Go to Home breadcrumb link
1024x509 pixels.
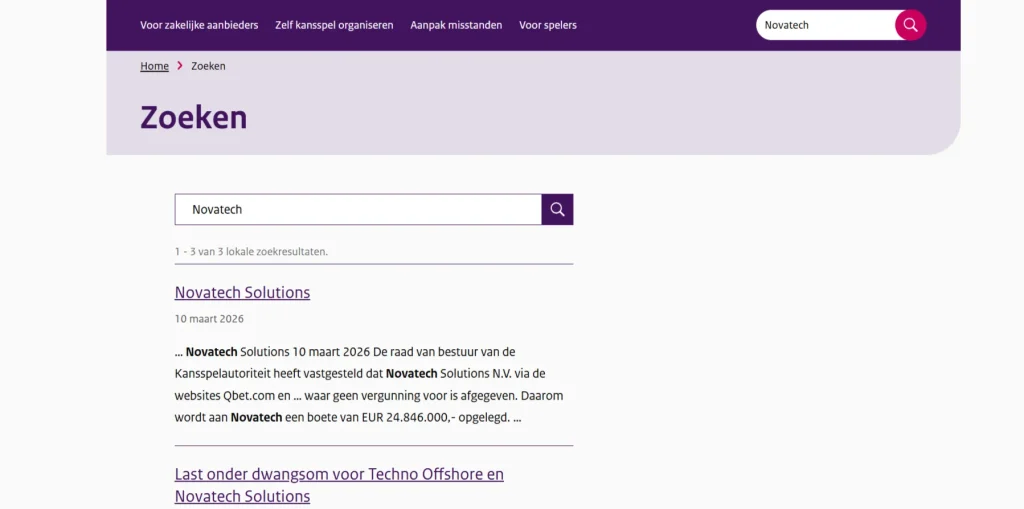pyautogui.click(x=154, y=66)
